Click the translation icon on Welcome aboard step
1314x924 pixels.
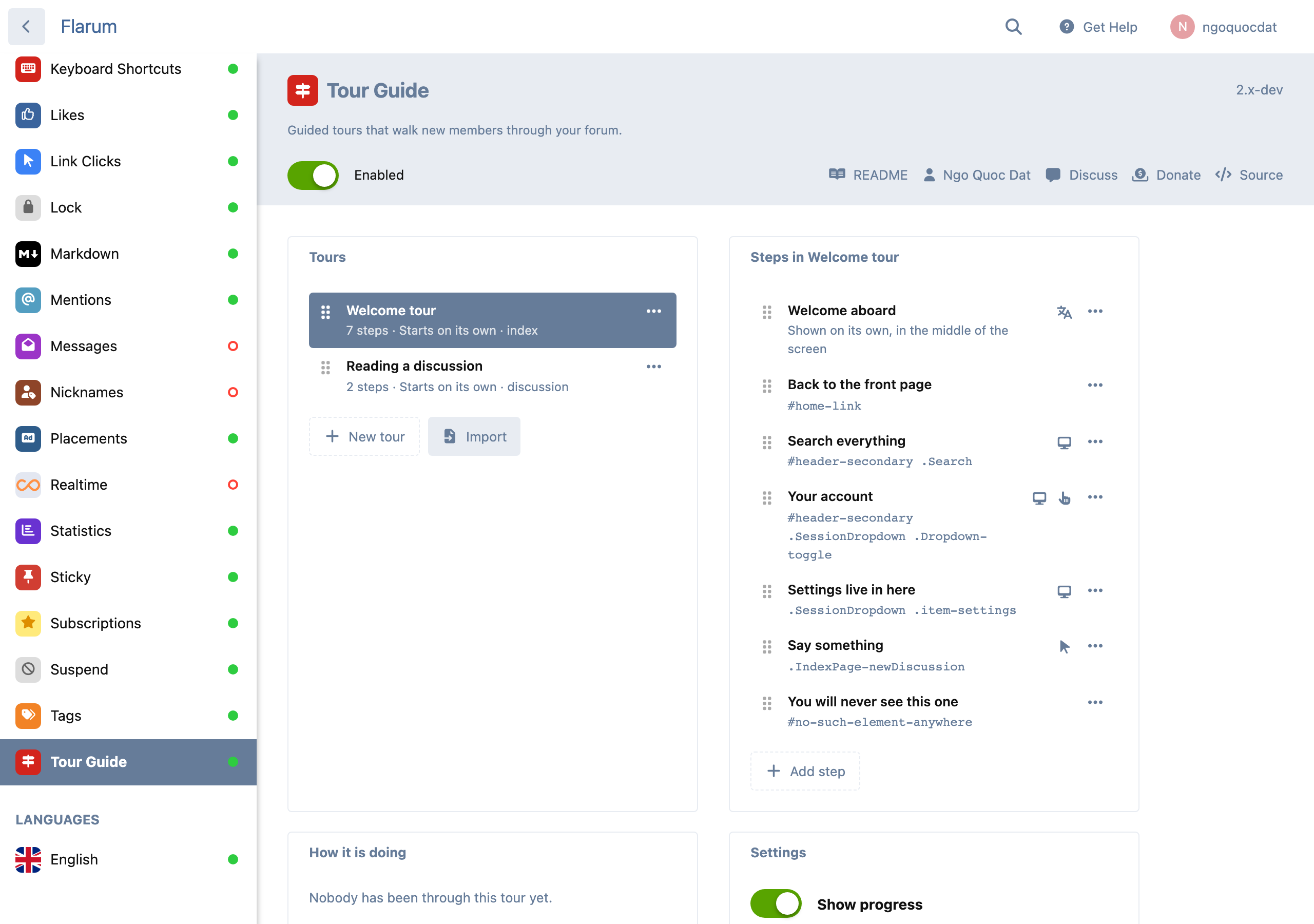(x=1064, y=312)
